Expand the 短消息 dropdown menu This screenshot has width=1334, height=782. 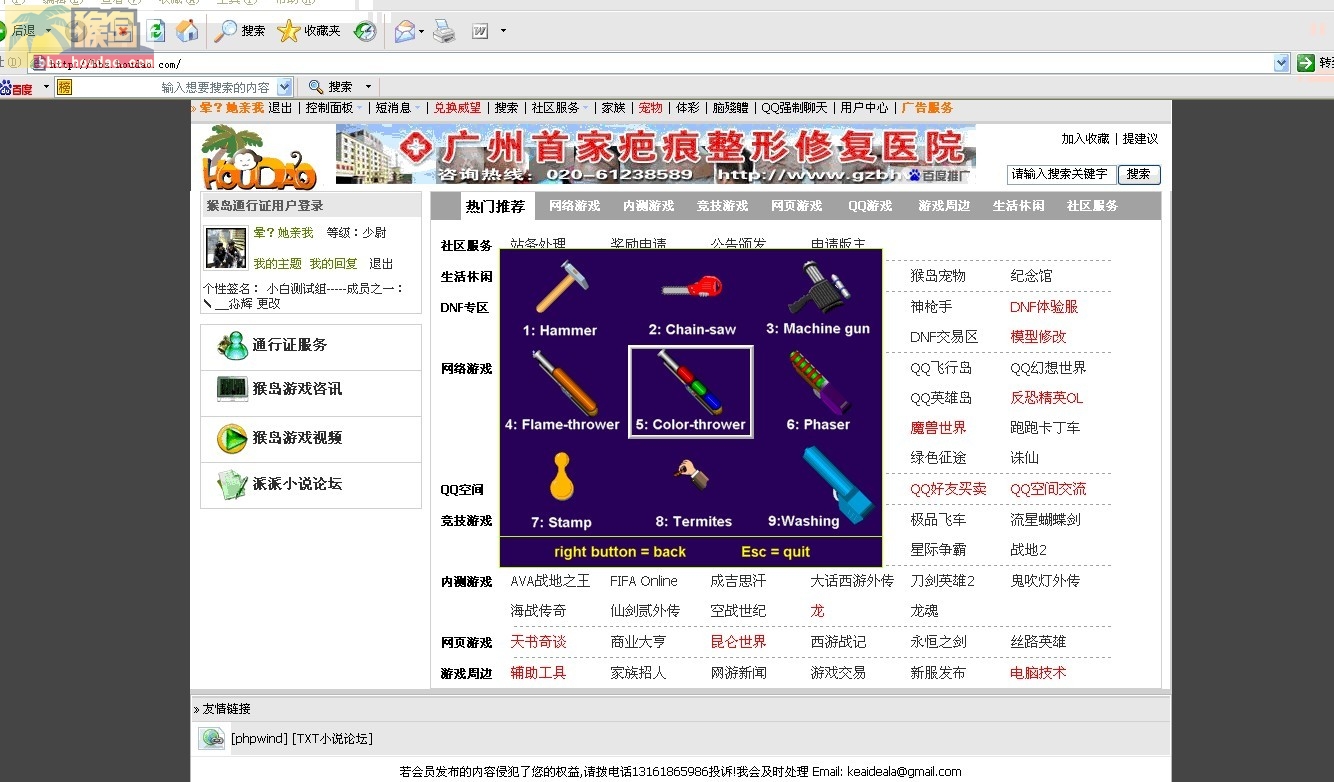pyautogui.click(x=416, y=108)
